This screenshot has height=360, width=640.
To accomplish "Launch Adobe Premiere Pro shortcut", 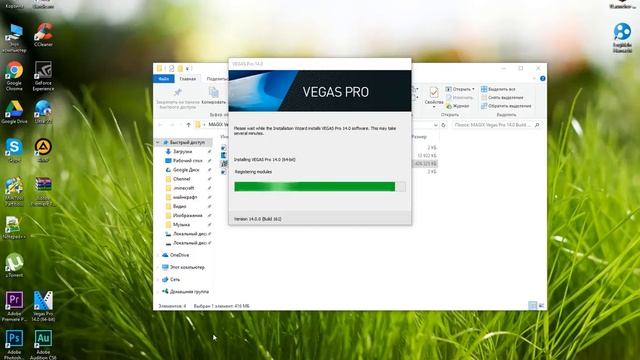I will coord(14,306).
